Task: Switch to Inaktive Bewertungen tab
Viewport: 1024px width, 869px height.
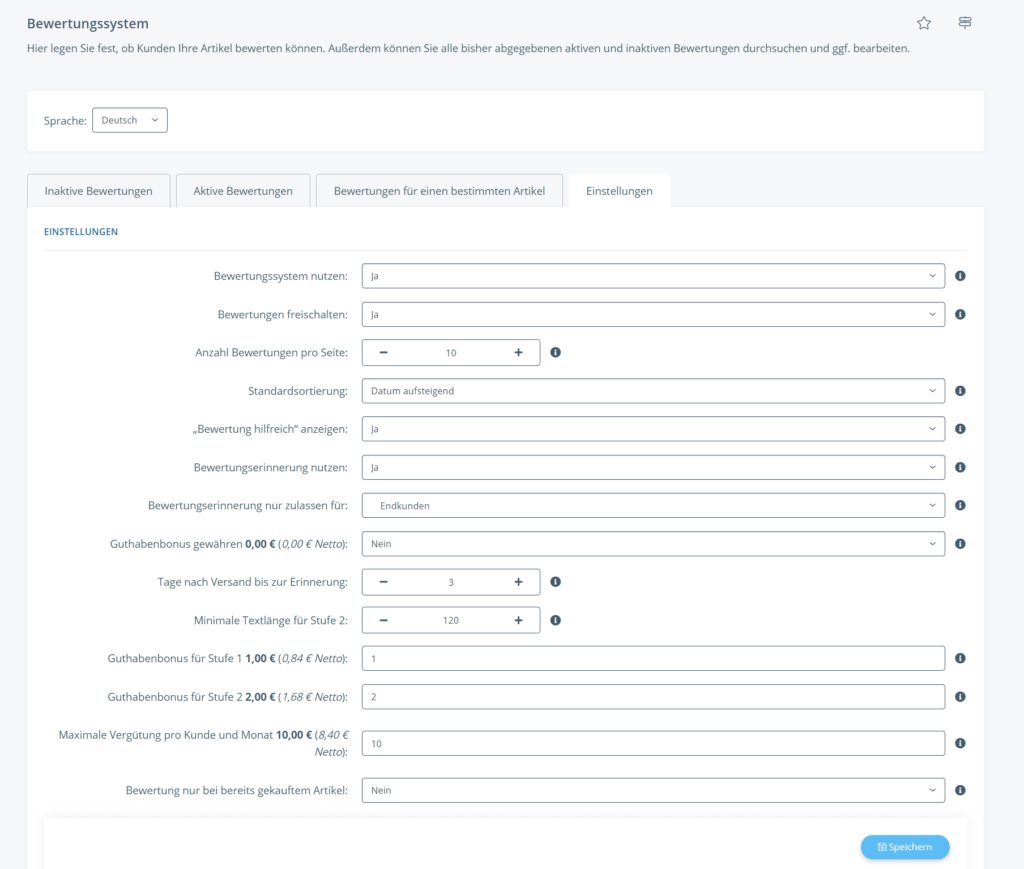Action: pos(98,191)
